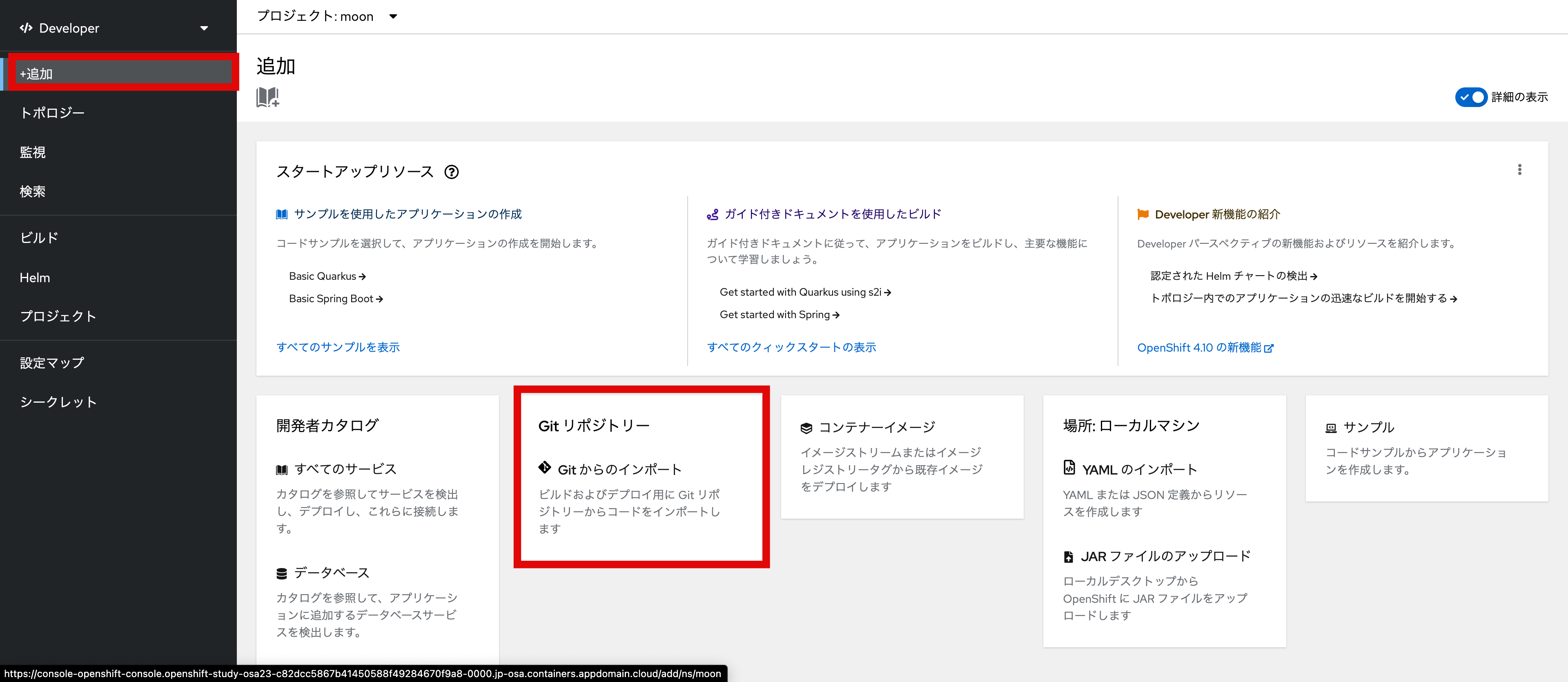Image resolution: width=1568 pixels, height=682 pixels.
Task: Navigate to トポロジー in the sidebar
Action: click(52, 112)
